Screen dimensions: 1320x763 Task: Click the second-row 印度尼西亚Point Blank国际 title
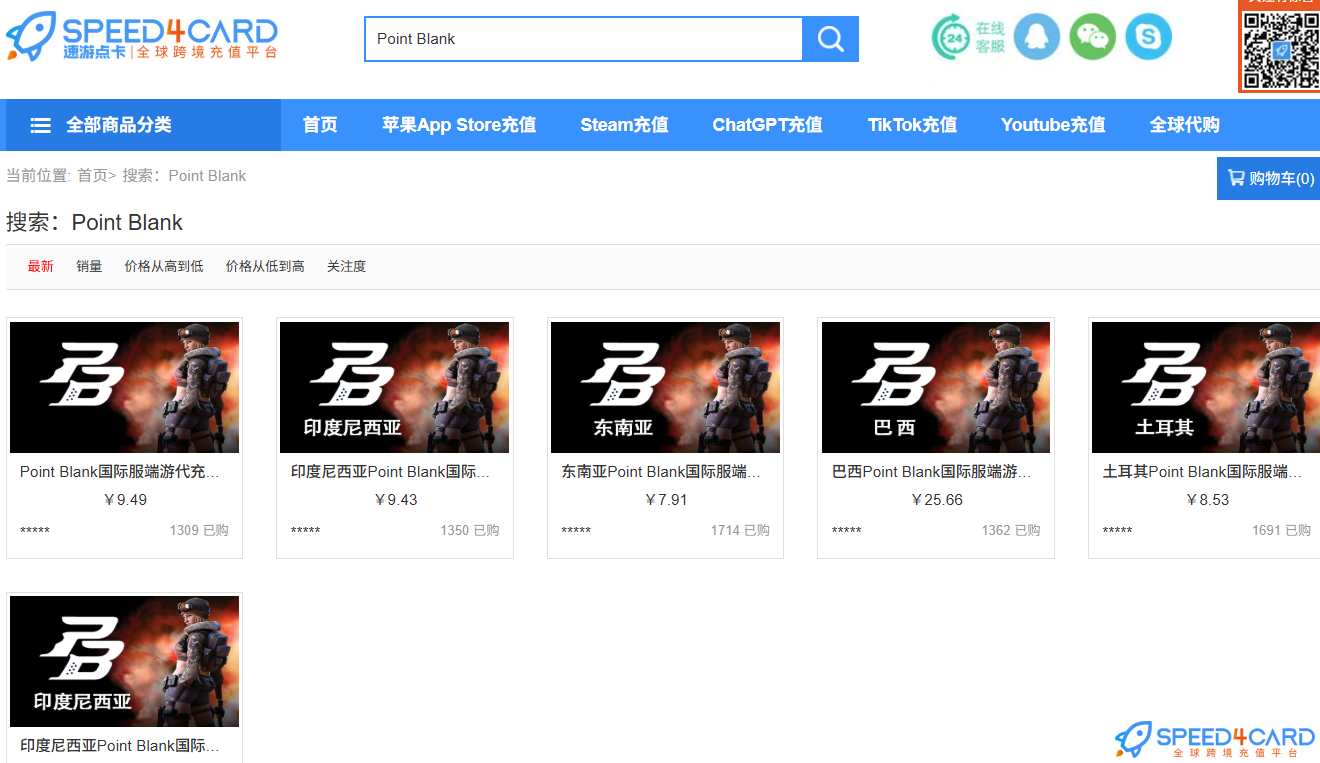(x=119, y=746)
